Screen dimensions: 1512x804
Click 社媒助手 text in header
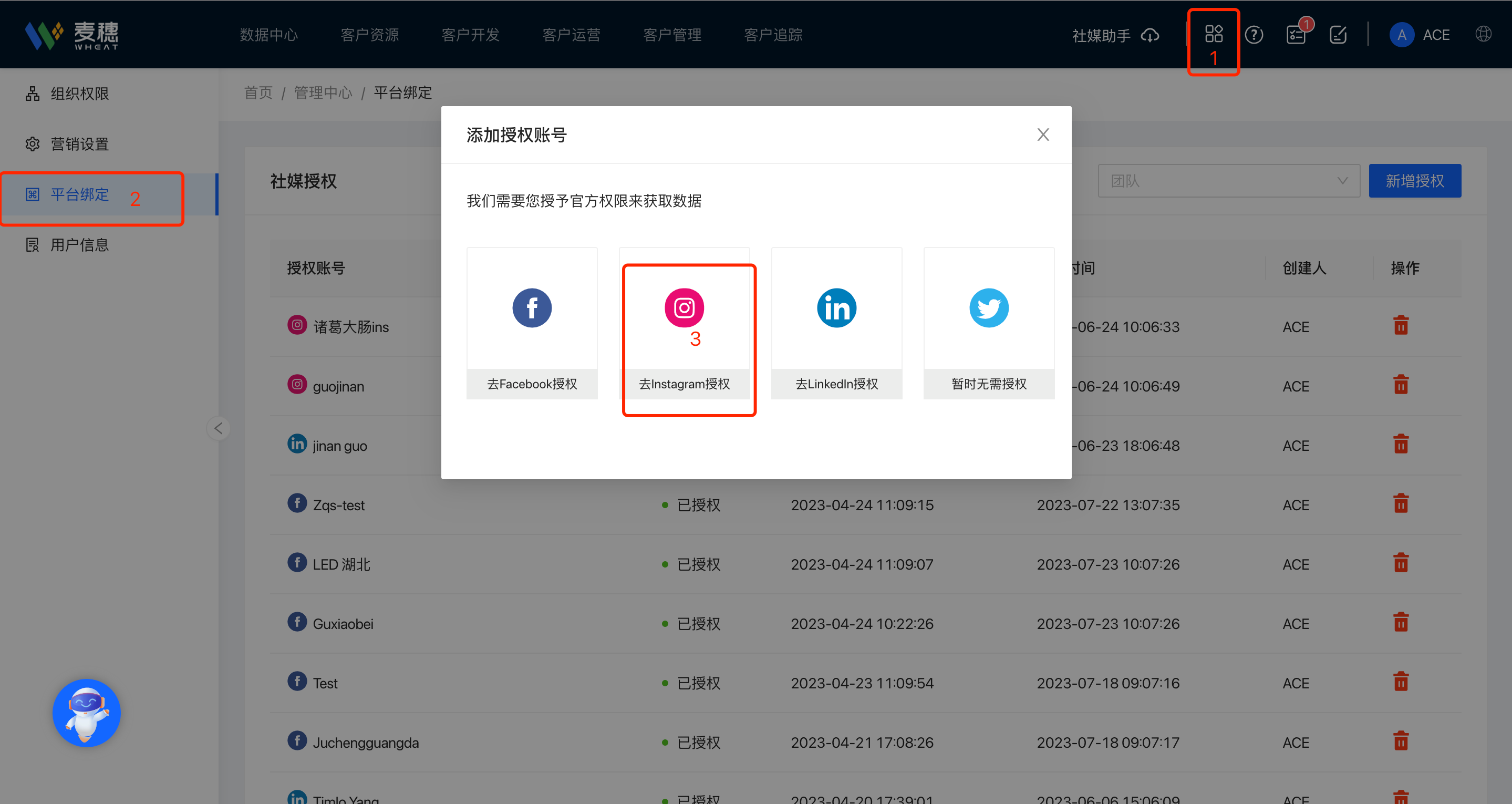click(x=1101, y=35)
